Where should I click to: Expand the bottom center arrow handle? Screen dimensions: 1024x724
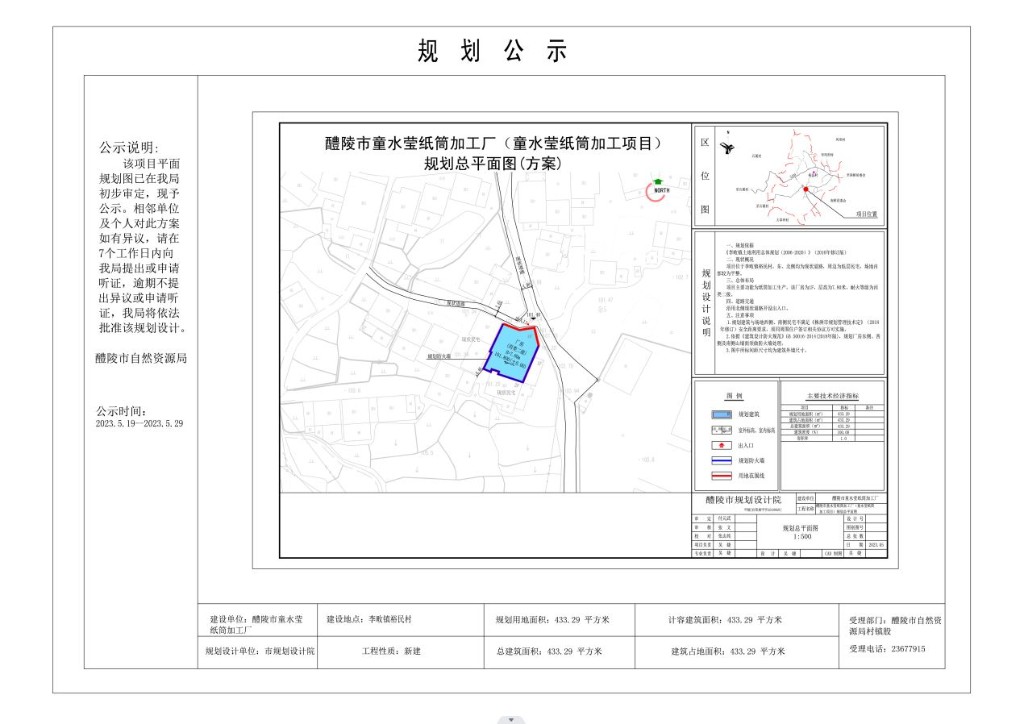pos(512,718)
